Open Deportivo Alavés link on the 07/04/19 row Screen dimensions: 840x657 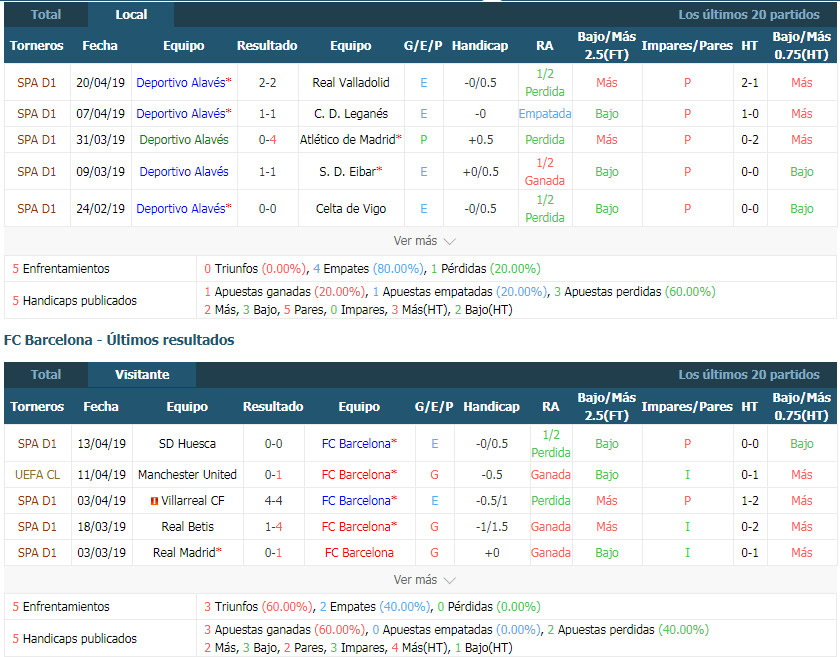[184, 114]
